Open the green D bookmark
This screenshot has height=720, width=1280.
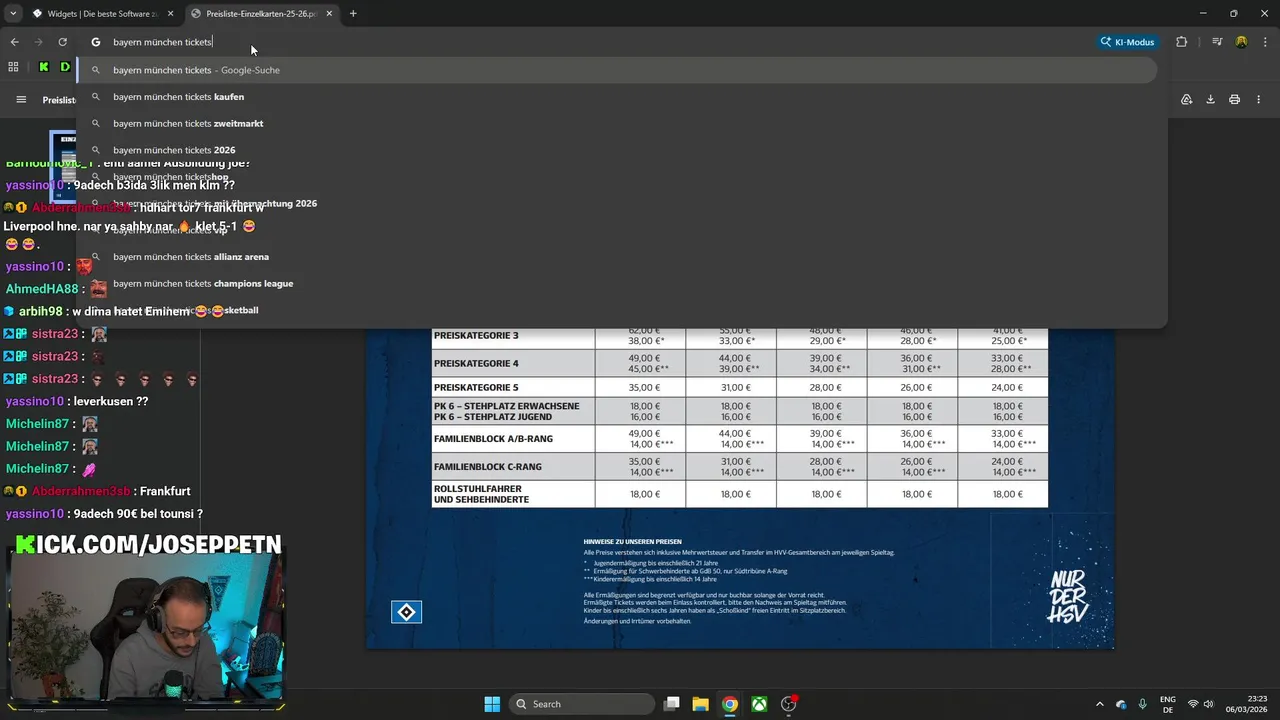(x=65, y=67)
